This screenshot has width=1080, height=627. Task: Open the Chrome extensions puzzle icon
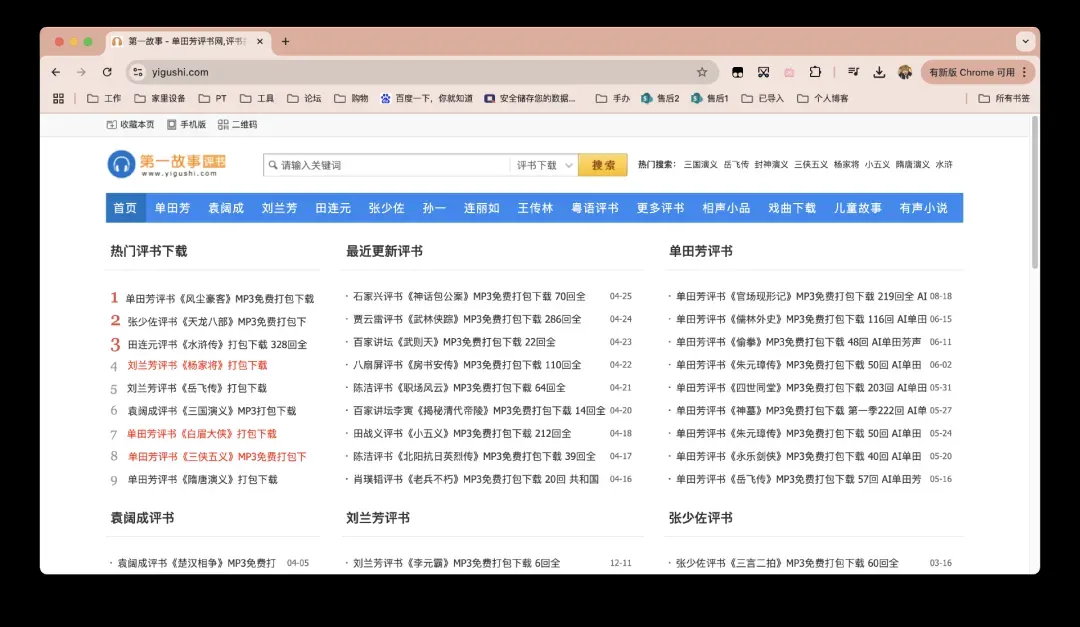[815, 72]
